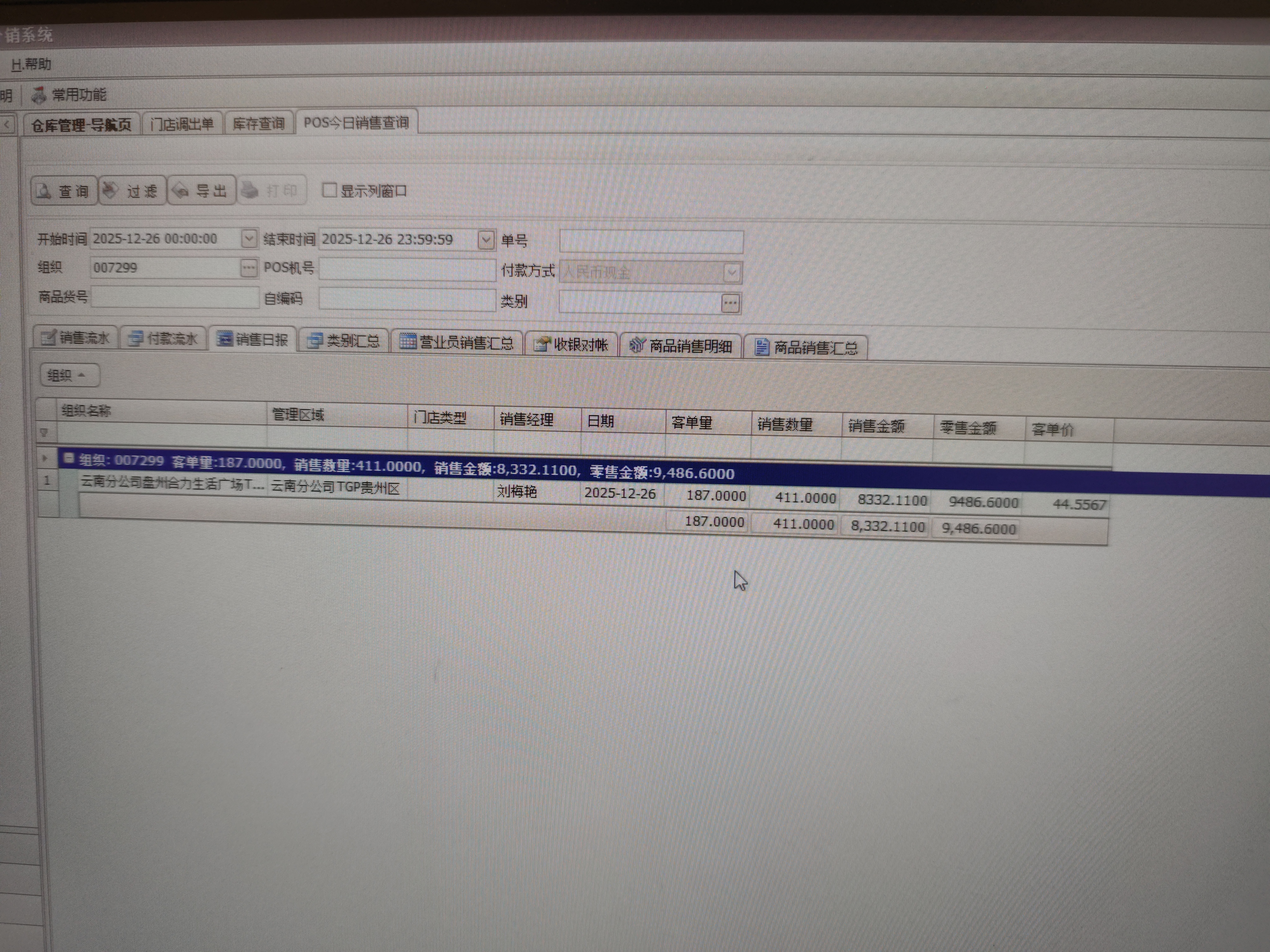Switch to the 营业员销售汇总 tab
The height and width of the screenshot is (952, 1270).
(457, 342)
